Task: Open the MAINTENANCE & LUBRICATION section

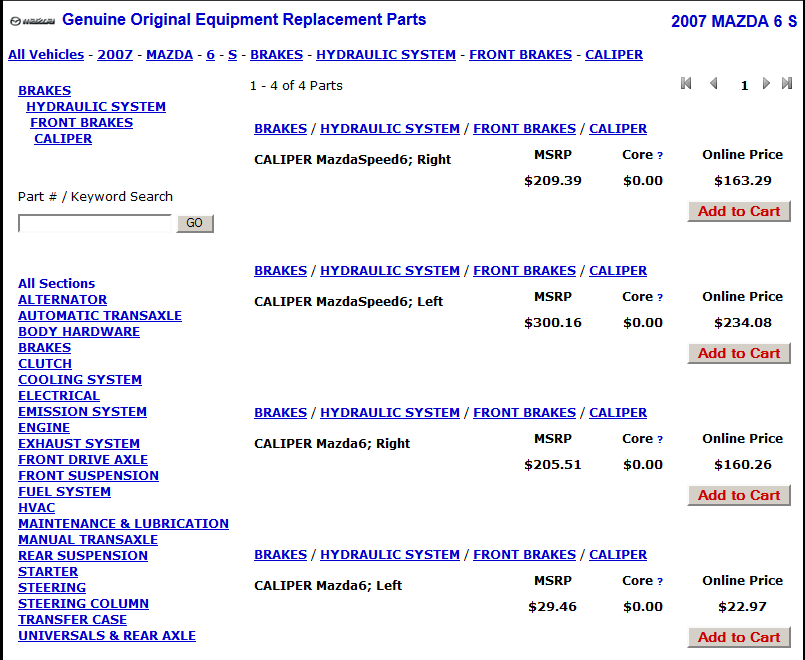Action: click(124, 523)
